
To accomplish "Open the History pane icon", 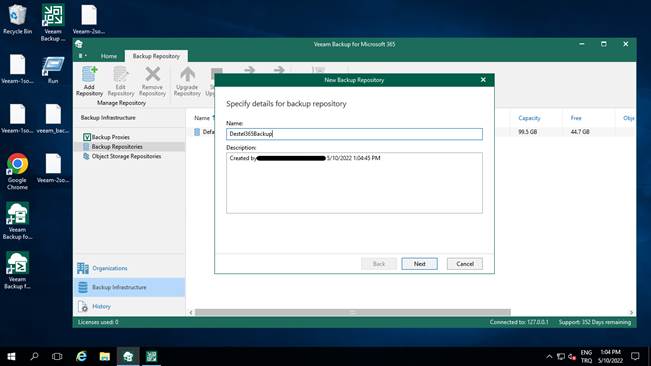I will pos(83,306).
